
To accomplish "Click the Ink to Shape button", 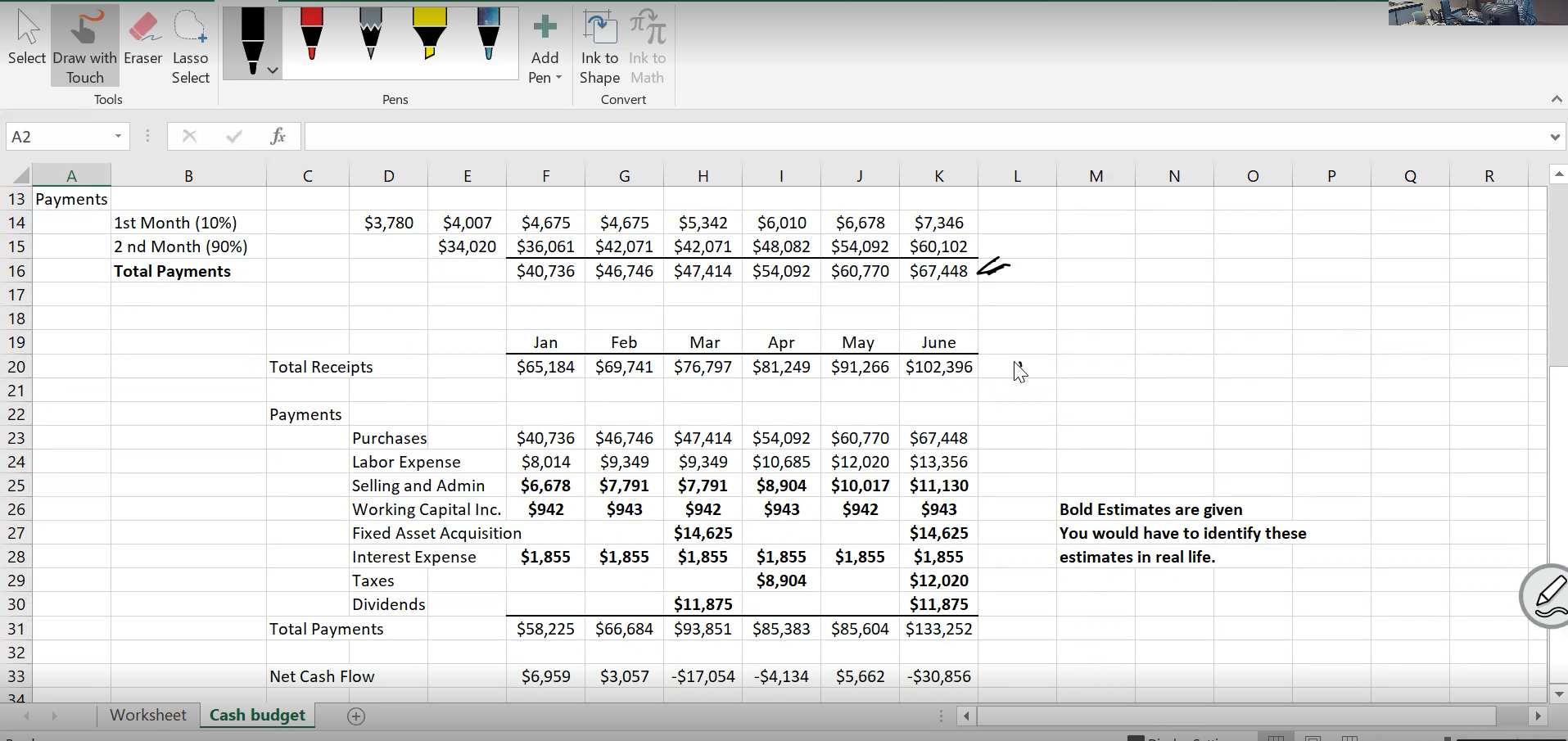I will tap(599, 47).
